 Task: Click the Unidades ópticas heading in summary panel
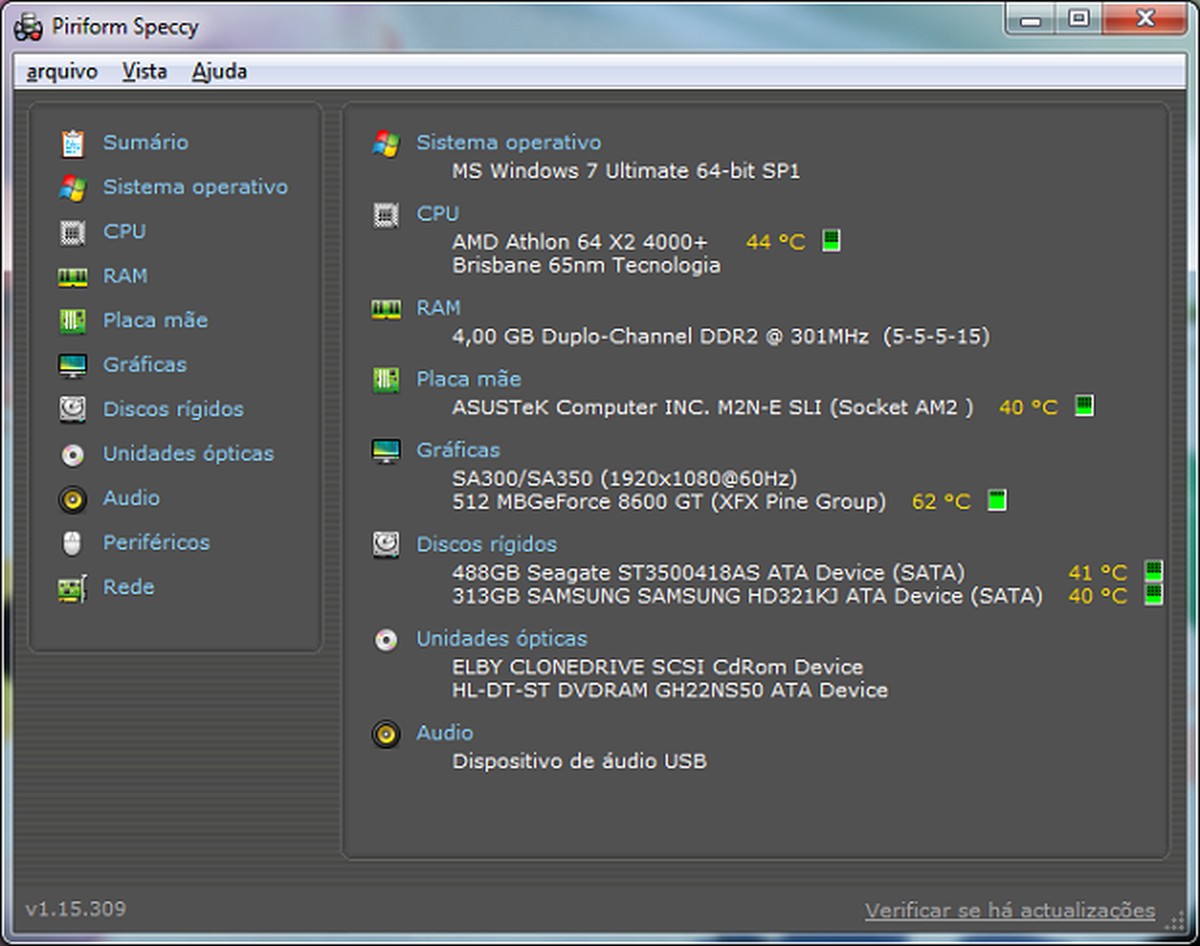(501, 638)
